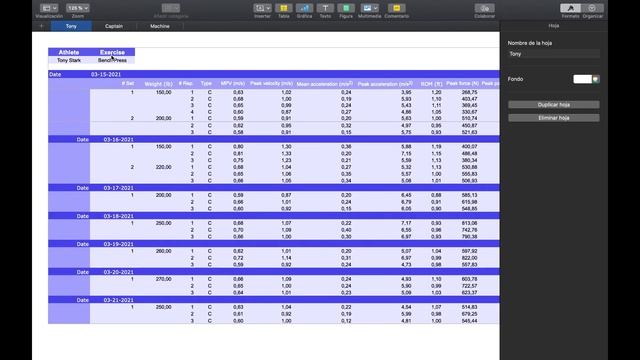
Task: Switch to the Captain sheet tab
Action: point(114,26)
